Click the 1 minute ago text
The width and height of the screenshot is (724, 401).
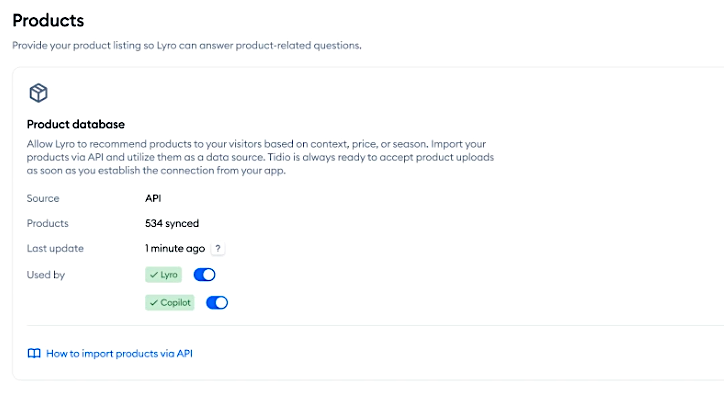point(175,249)
